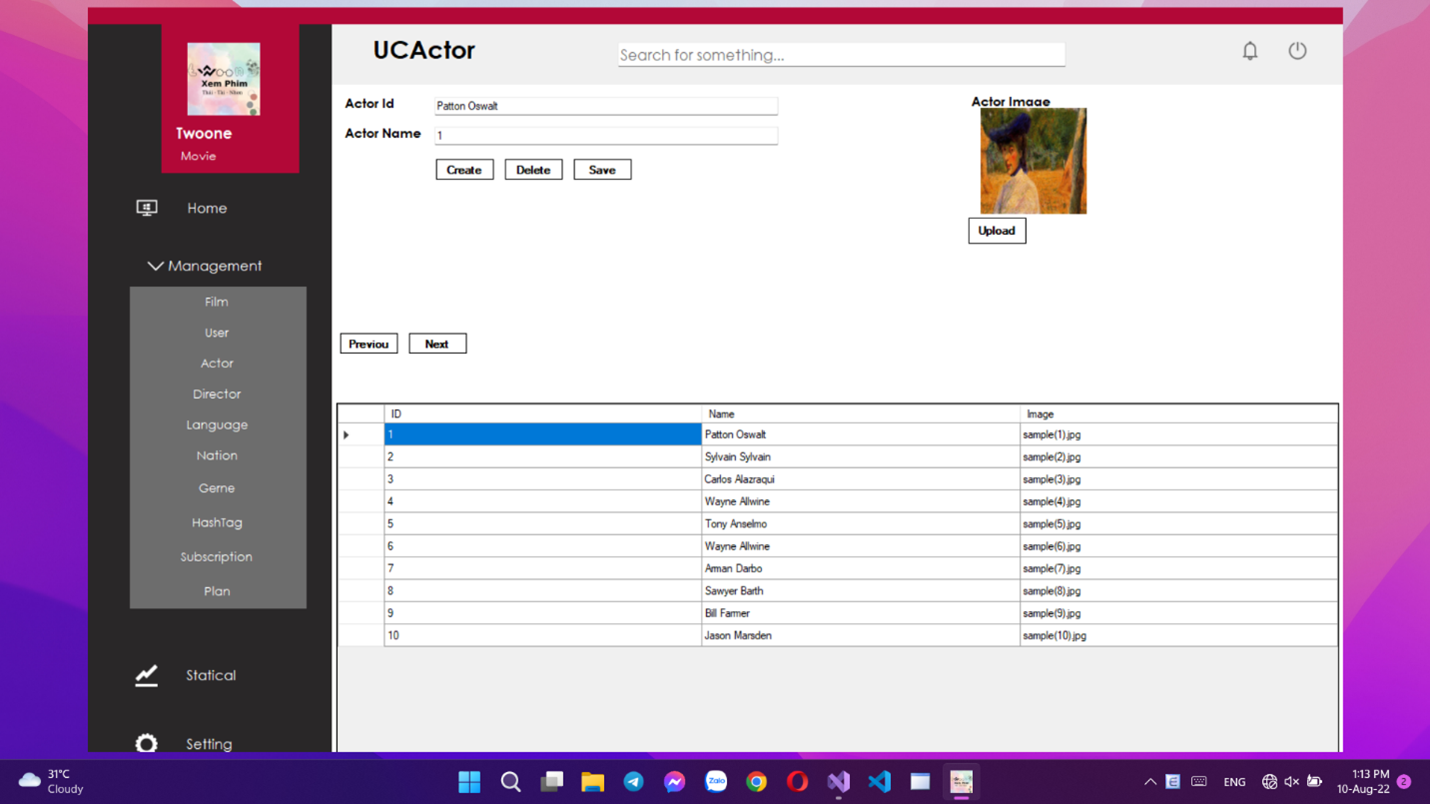Open the Windows Start menu

tap(469, 782)
